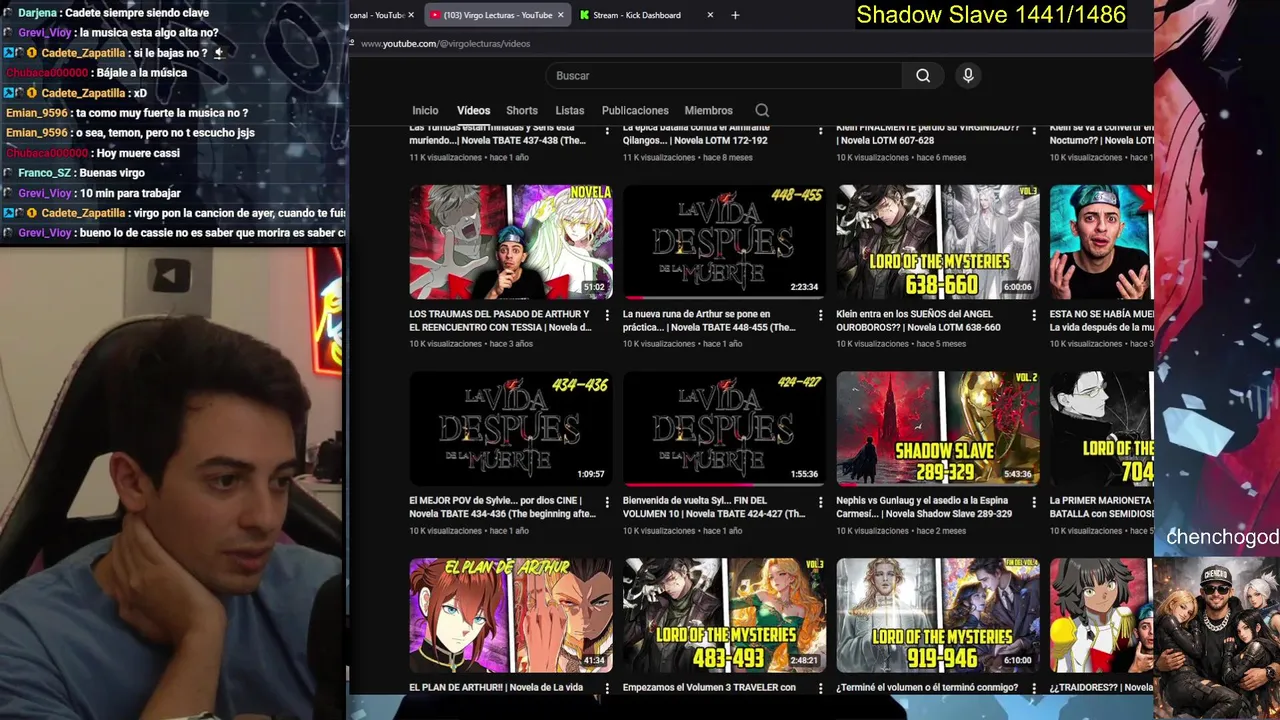Open the Lord of the Mysteries 483-493 thumbnail

[724, 615]
